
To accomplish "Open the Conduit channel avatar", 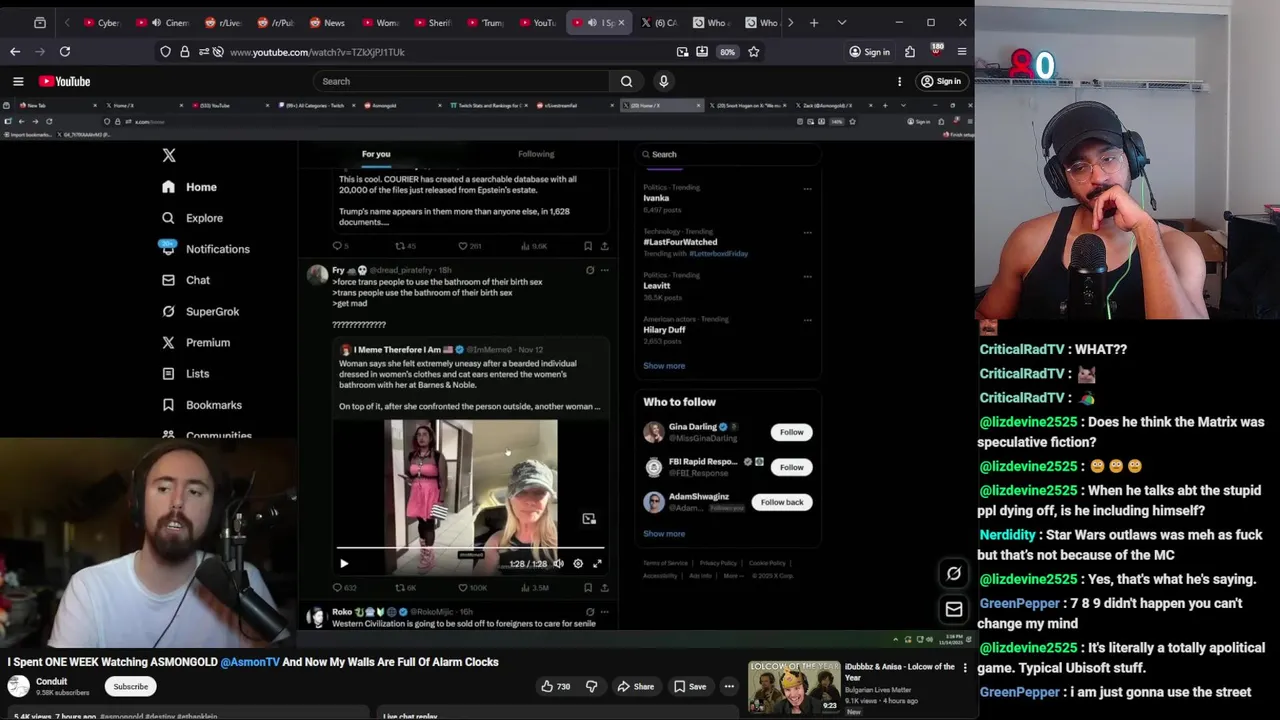I will click(18, 686).
